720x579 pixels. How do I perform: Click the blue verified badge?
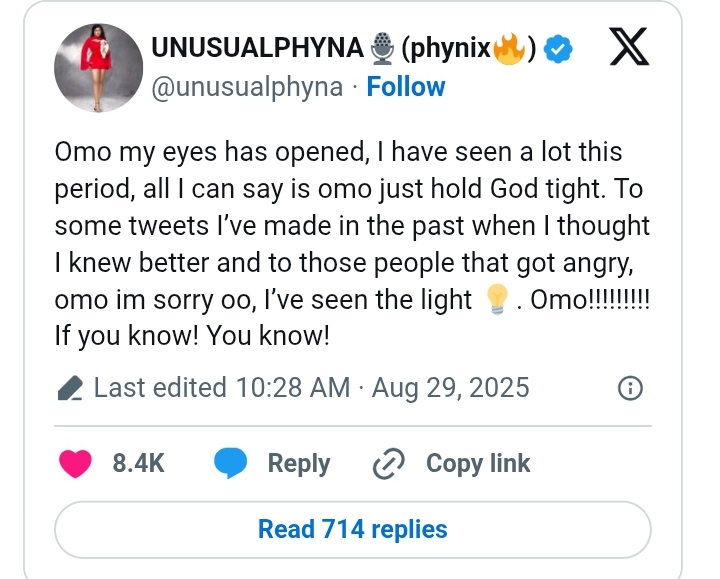[x=557, y=48]
